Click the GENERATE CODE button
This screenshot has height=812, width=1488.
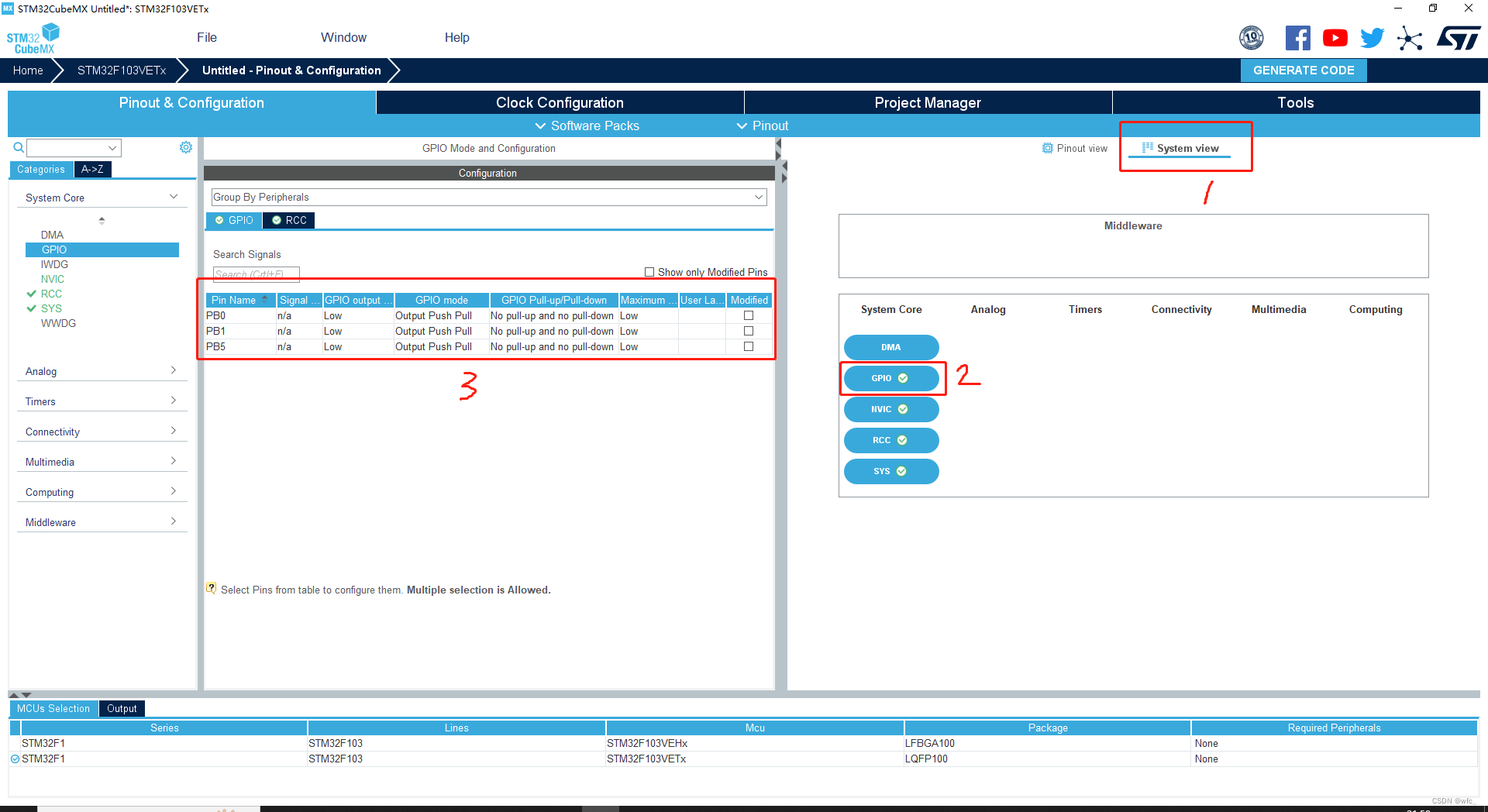click(1304, 70)
